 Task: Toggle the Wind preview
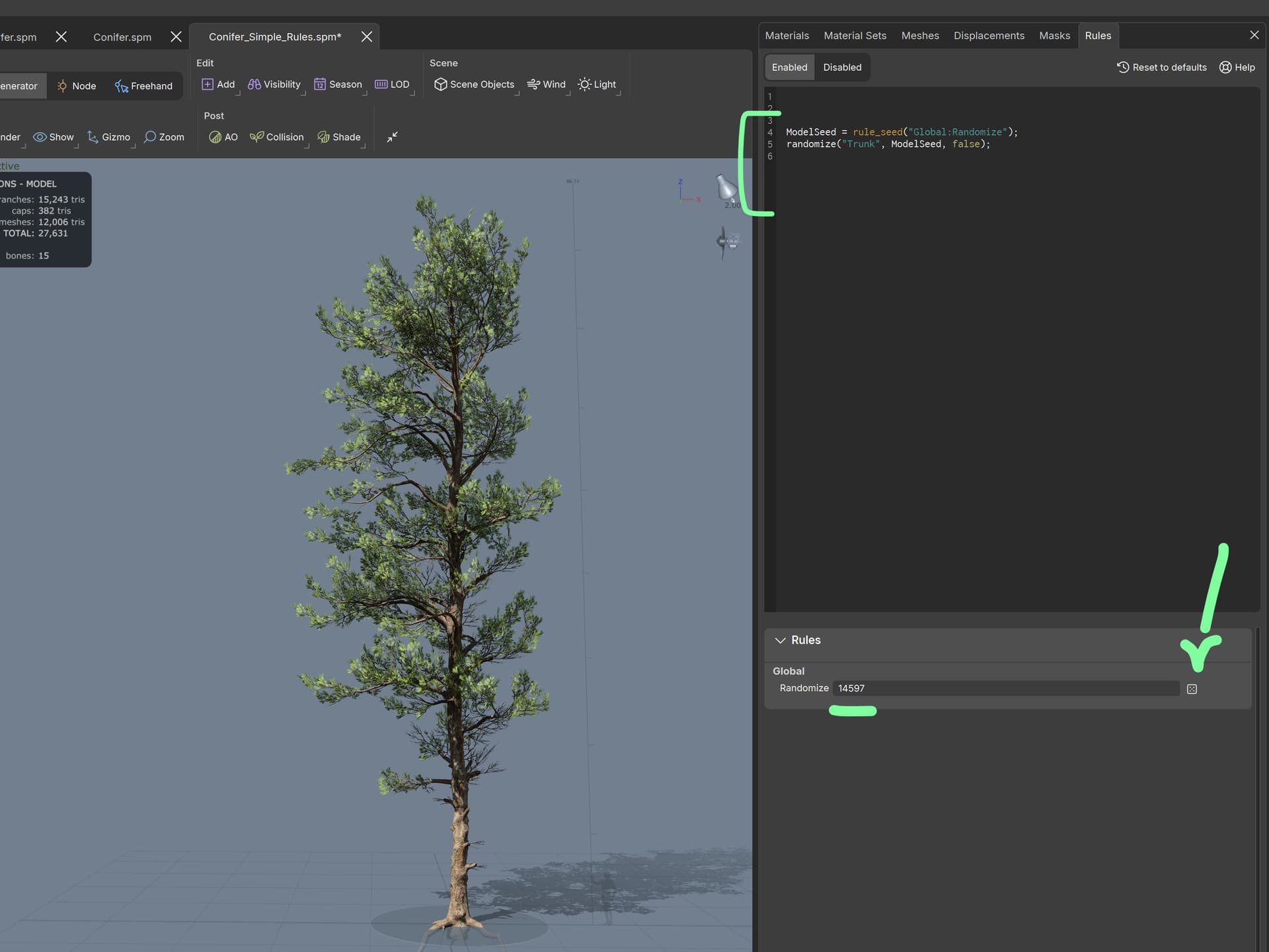(547, 84)
